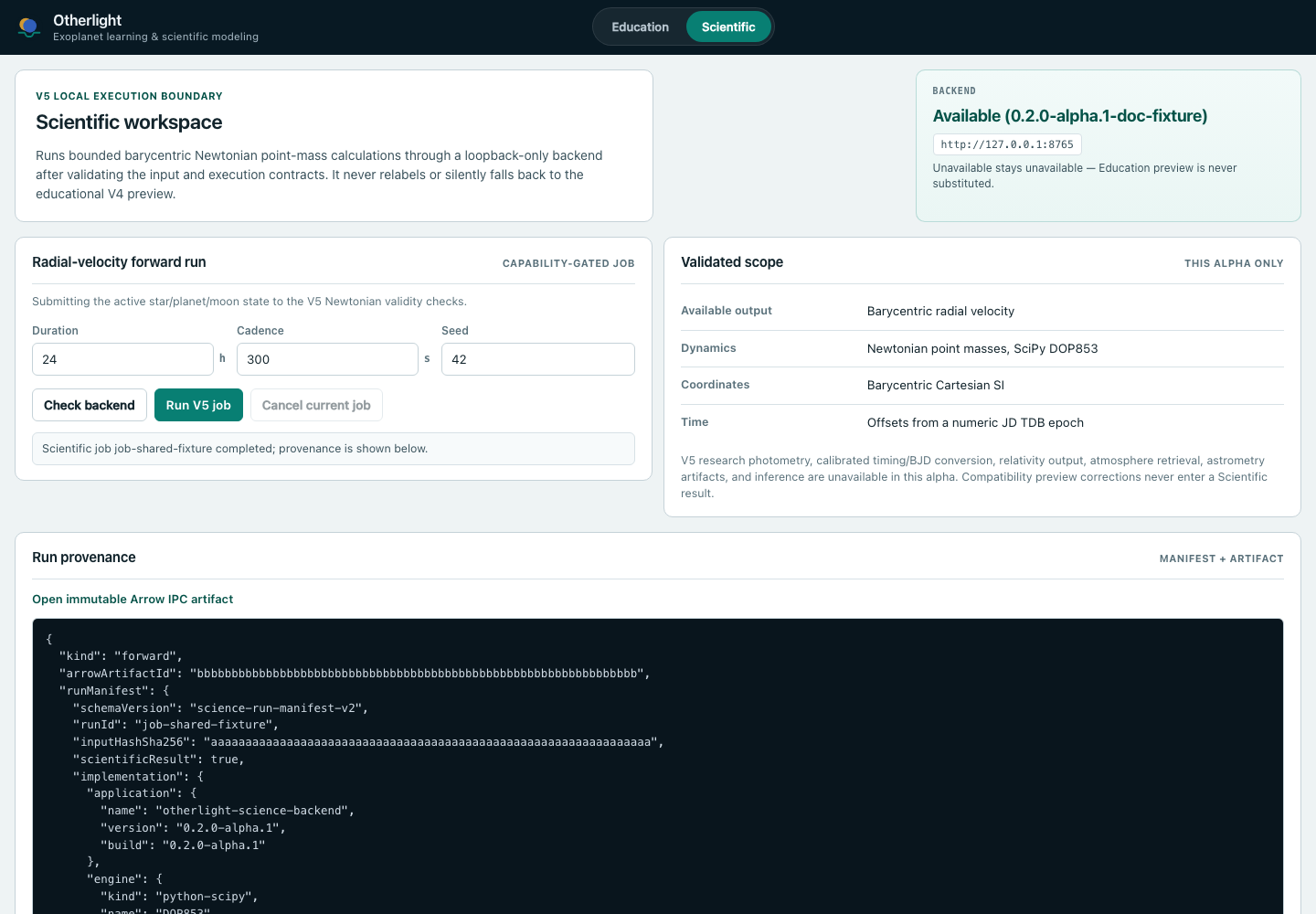Click the Duration field label
The width and height of the screenshot is (1316, 914).
pyautogui.click(x=55, y=331)
